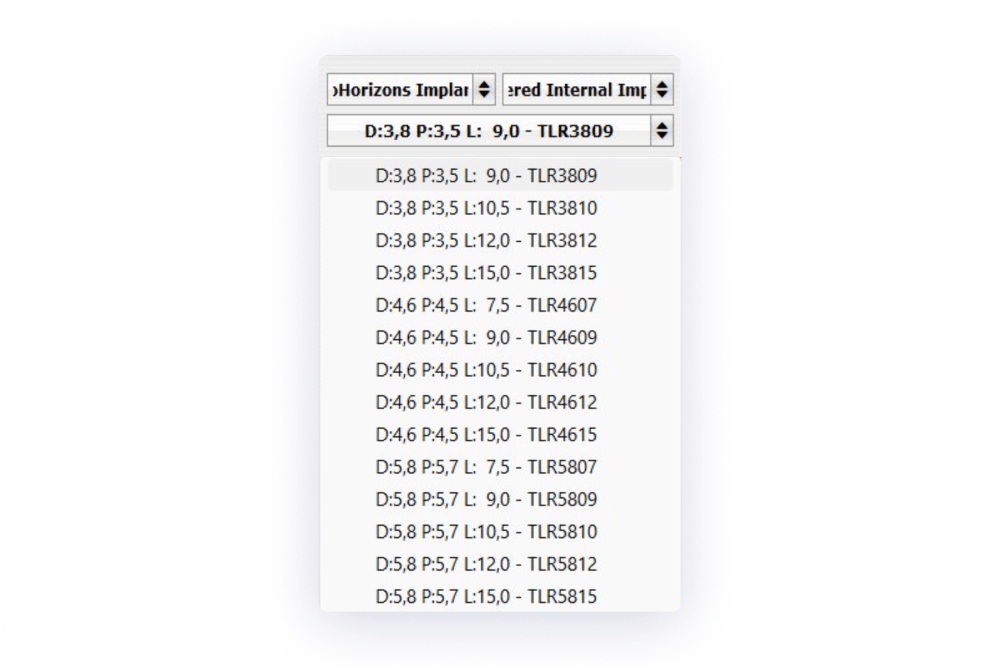Click the implant type dropdown stepper arrows
The width and height of the screenshot is (1000, 667).
click(662, 89)
